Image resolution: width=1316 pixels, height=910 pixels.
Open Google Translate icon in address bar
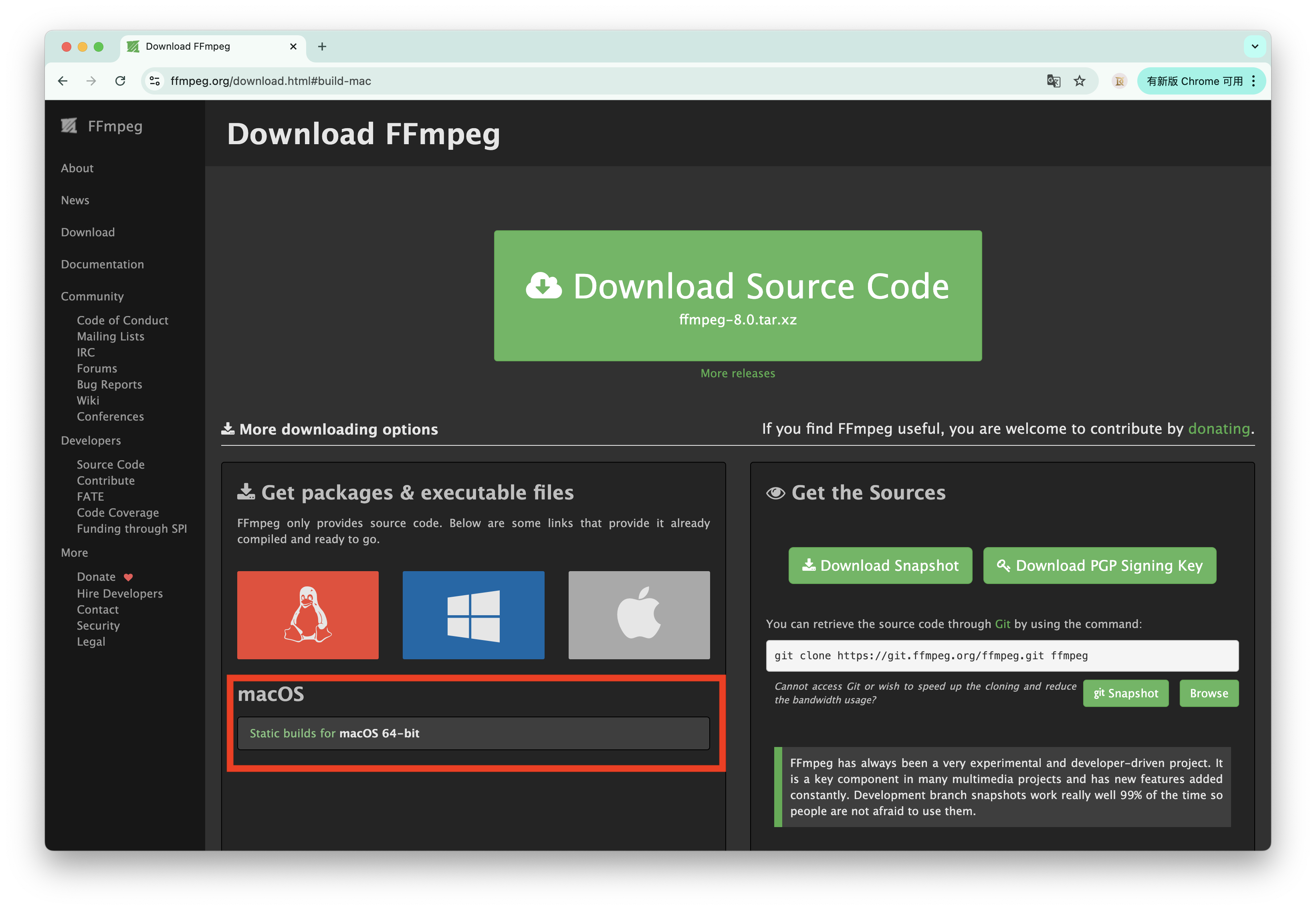coord(1053,81)
